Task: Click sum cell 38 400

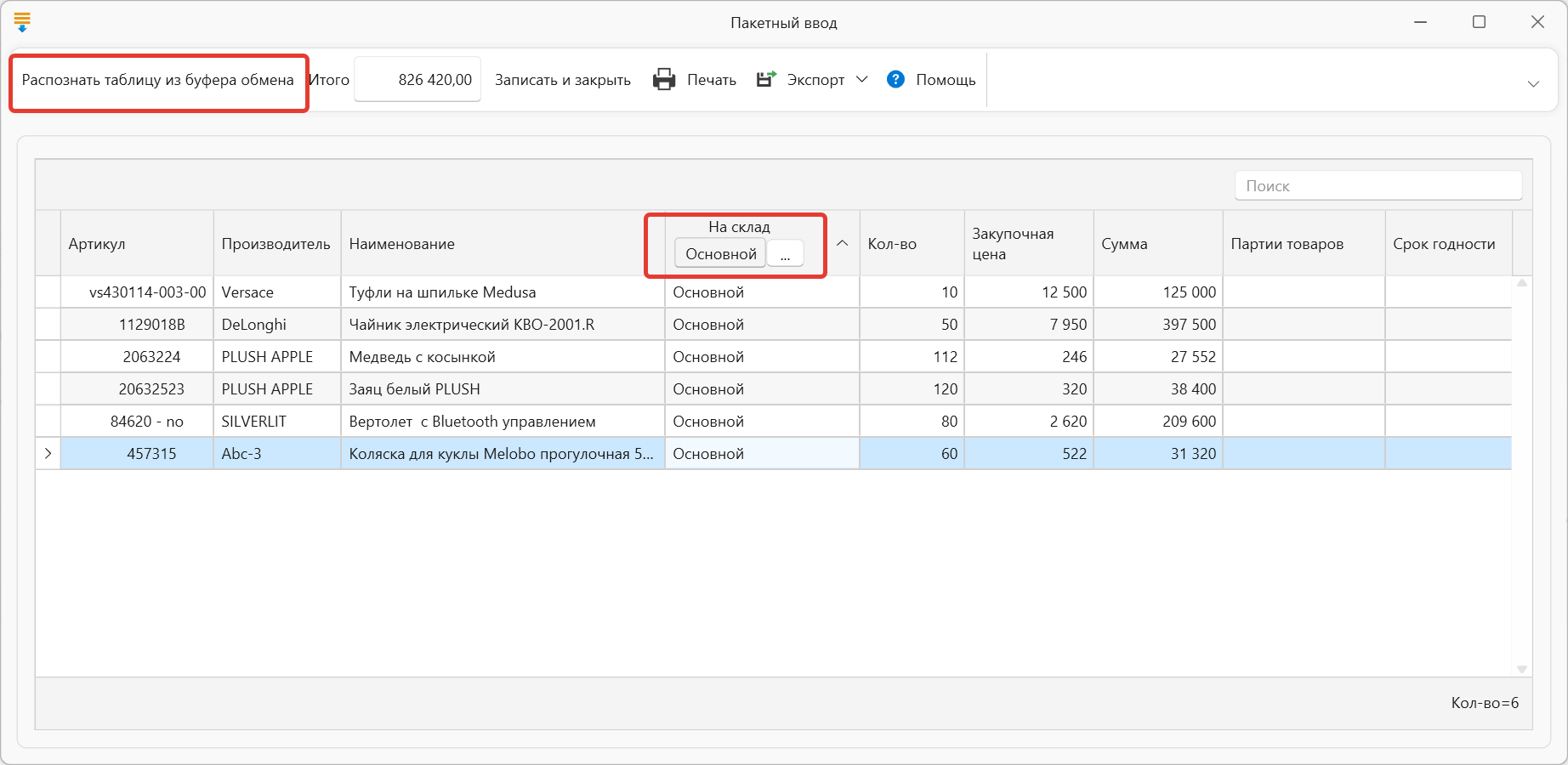Action: tap(1158, 388)
